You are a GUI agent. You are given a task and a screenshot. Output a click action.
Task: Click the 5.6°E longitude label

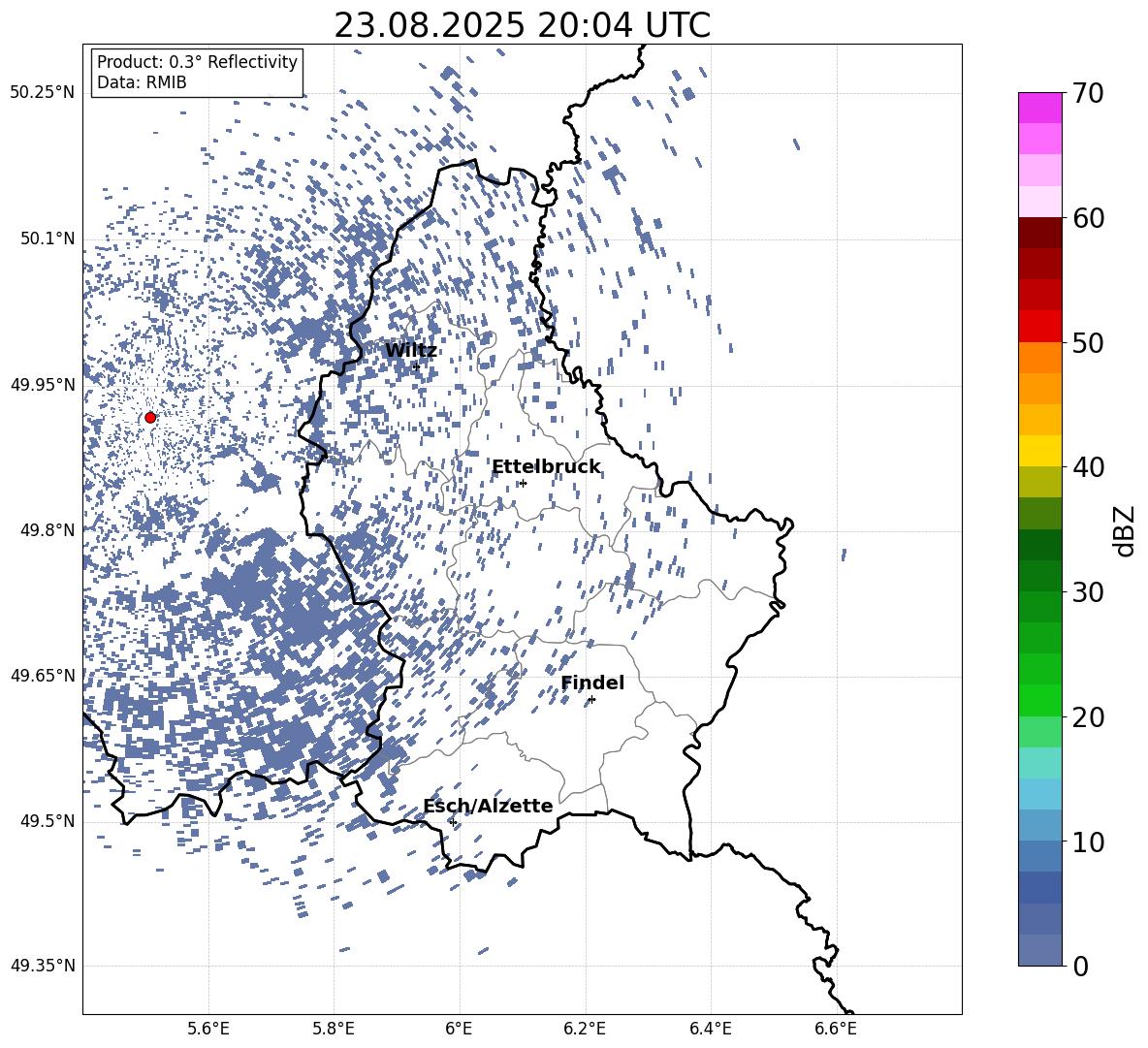point(208,1029)
